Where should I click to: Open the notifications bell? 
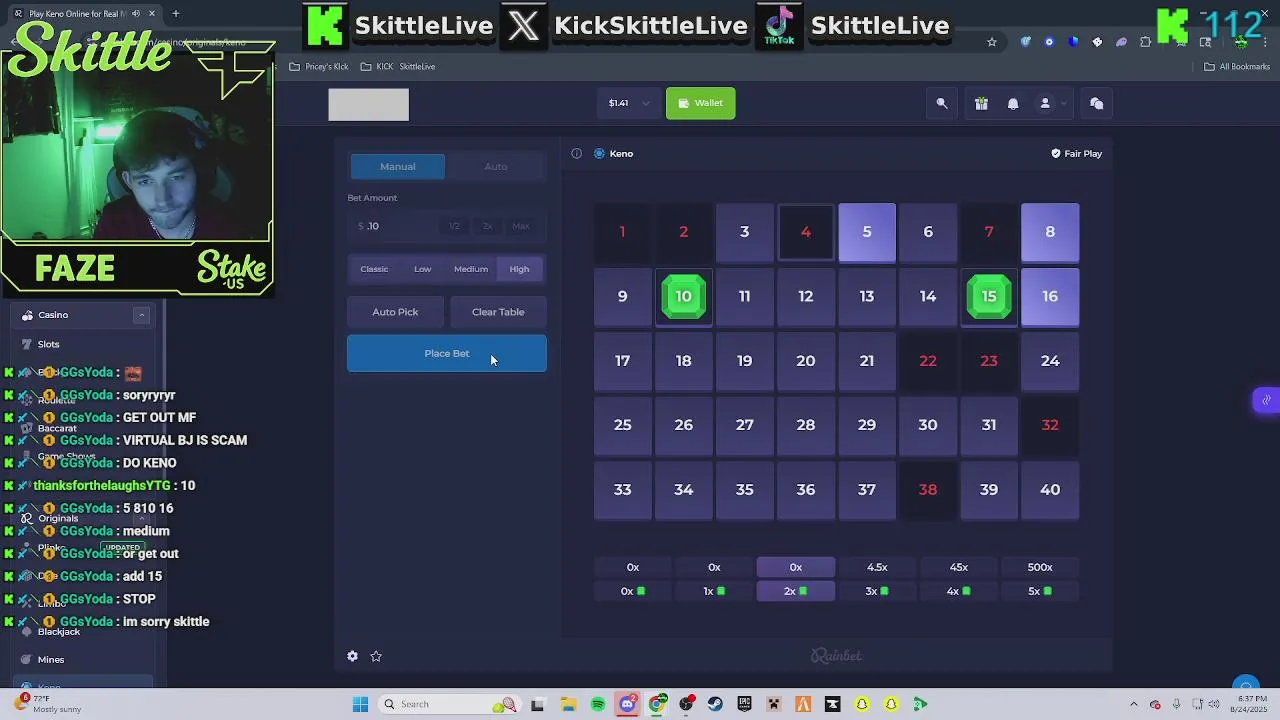pyautogui.click(x=1013, y=103)
